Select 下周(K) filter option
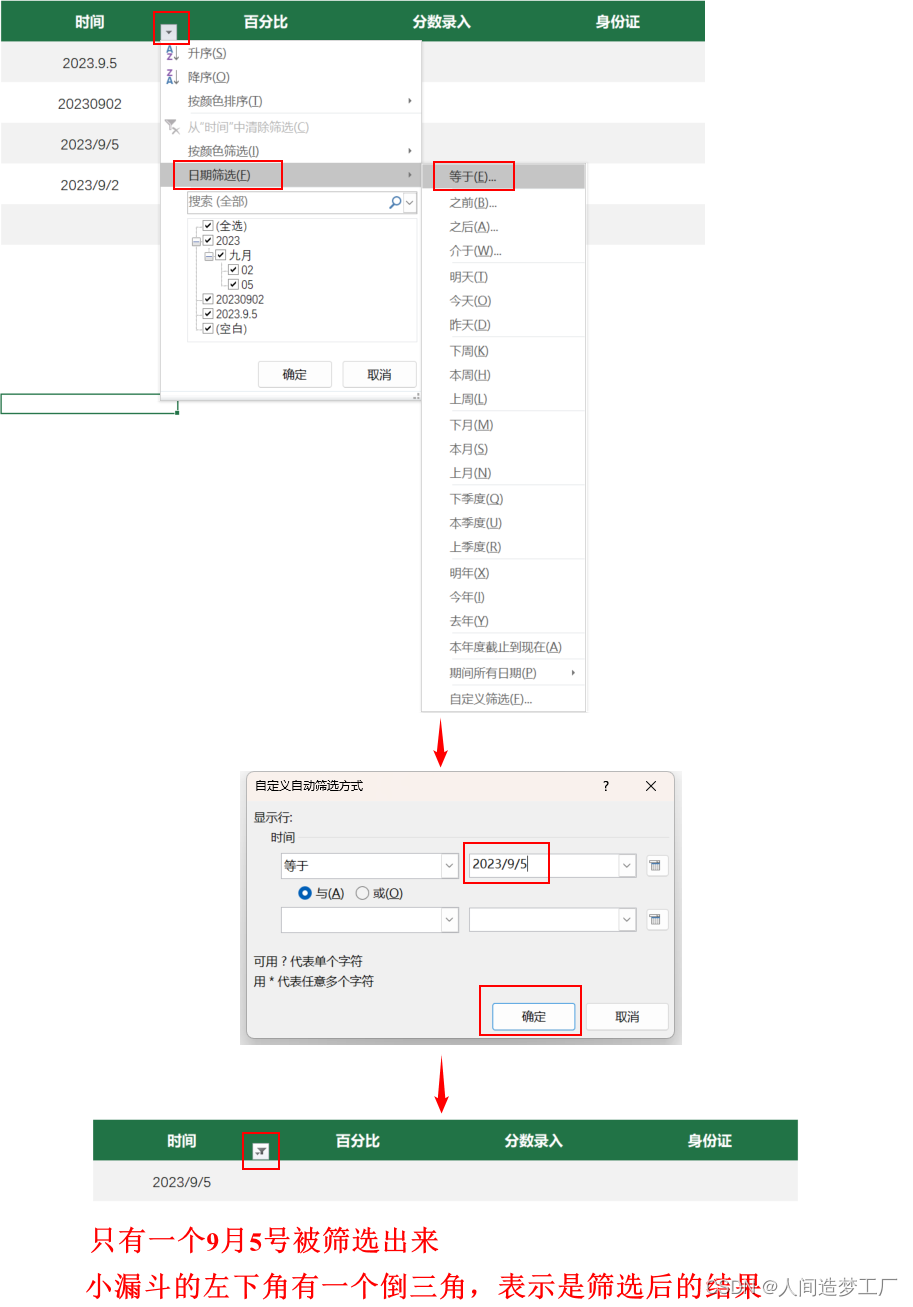Viewport: 913px width, 1307px height. pyautogui.click(x=503, y=351)
